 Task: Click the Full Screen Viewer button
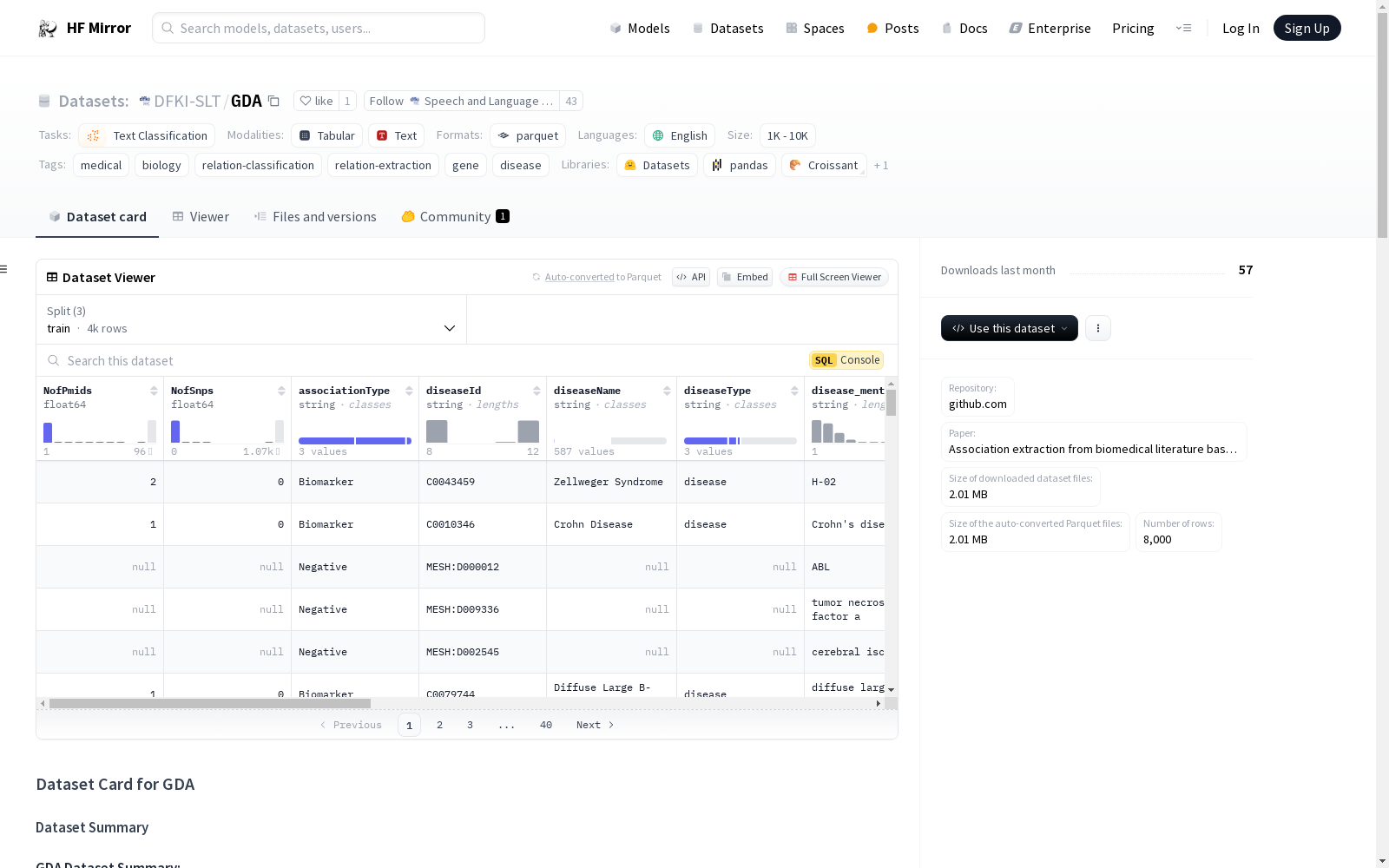point(833,277)
